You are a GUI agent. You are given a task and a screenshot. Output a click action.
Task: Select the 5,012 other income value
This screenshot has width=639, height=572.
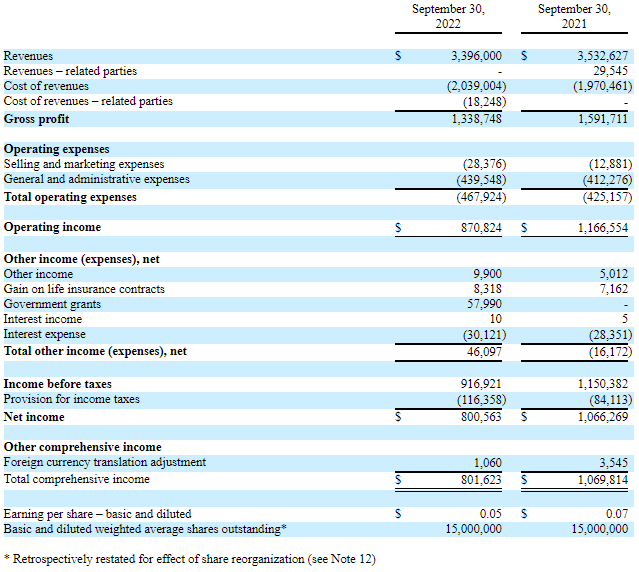(614, 274)
